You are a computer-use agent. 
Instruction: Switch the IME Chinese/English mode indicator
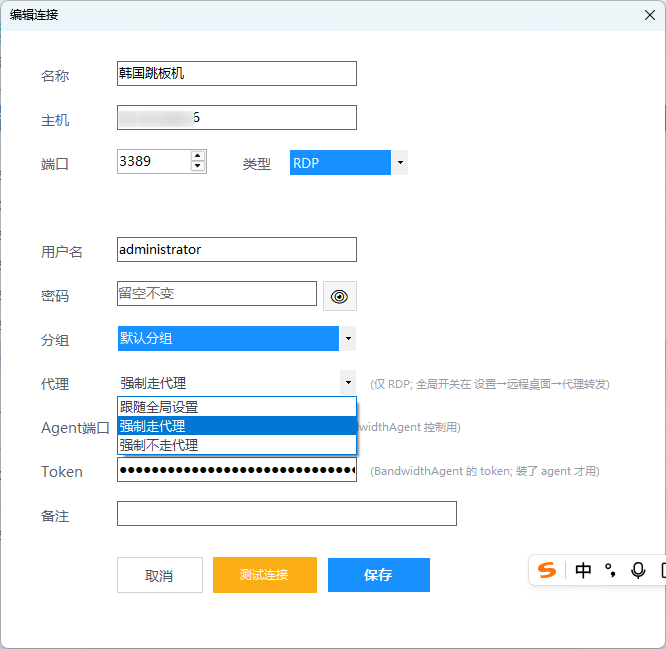(583, 570)
